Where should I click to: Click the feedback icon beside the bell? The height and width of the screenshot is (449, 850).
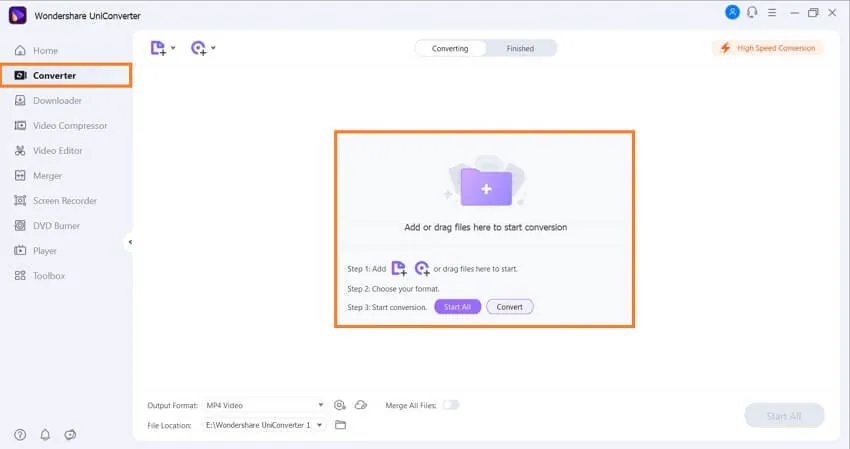[70, 434]
